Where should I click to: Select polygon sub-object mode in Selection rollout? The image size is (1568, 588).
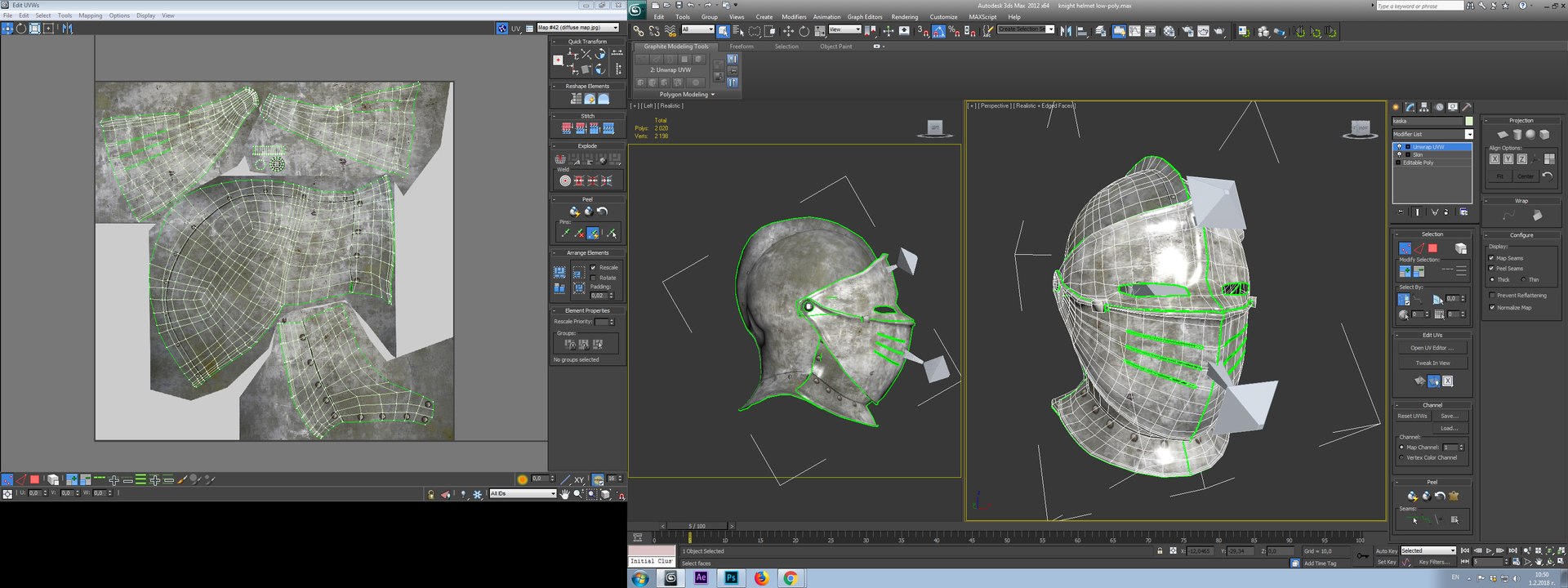coord(1432,248)
